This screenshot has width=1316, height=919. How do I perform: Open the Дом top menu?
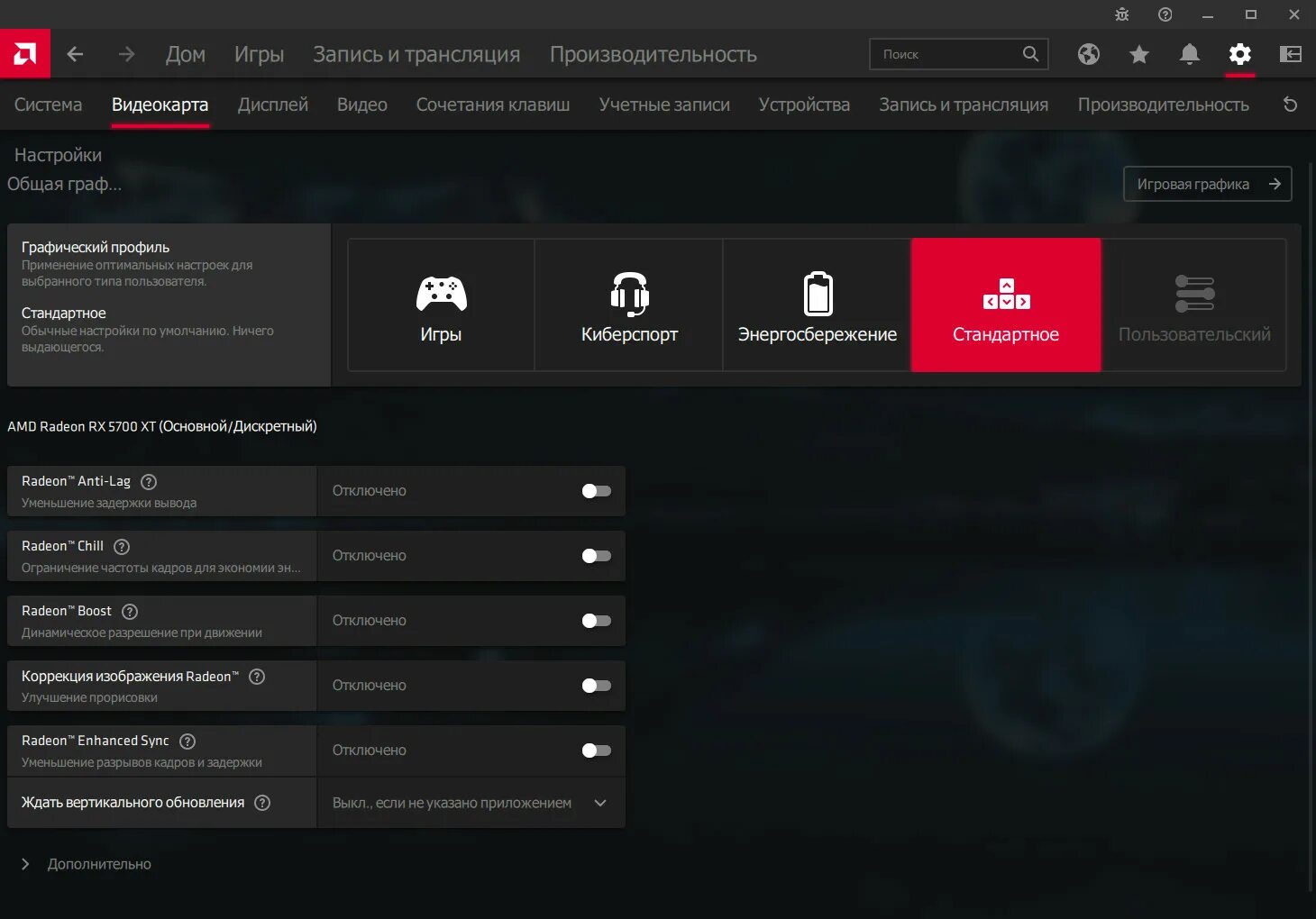tap(186, 54)
